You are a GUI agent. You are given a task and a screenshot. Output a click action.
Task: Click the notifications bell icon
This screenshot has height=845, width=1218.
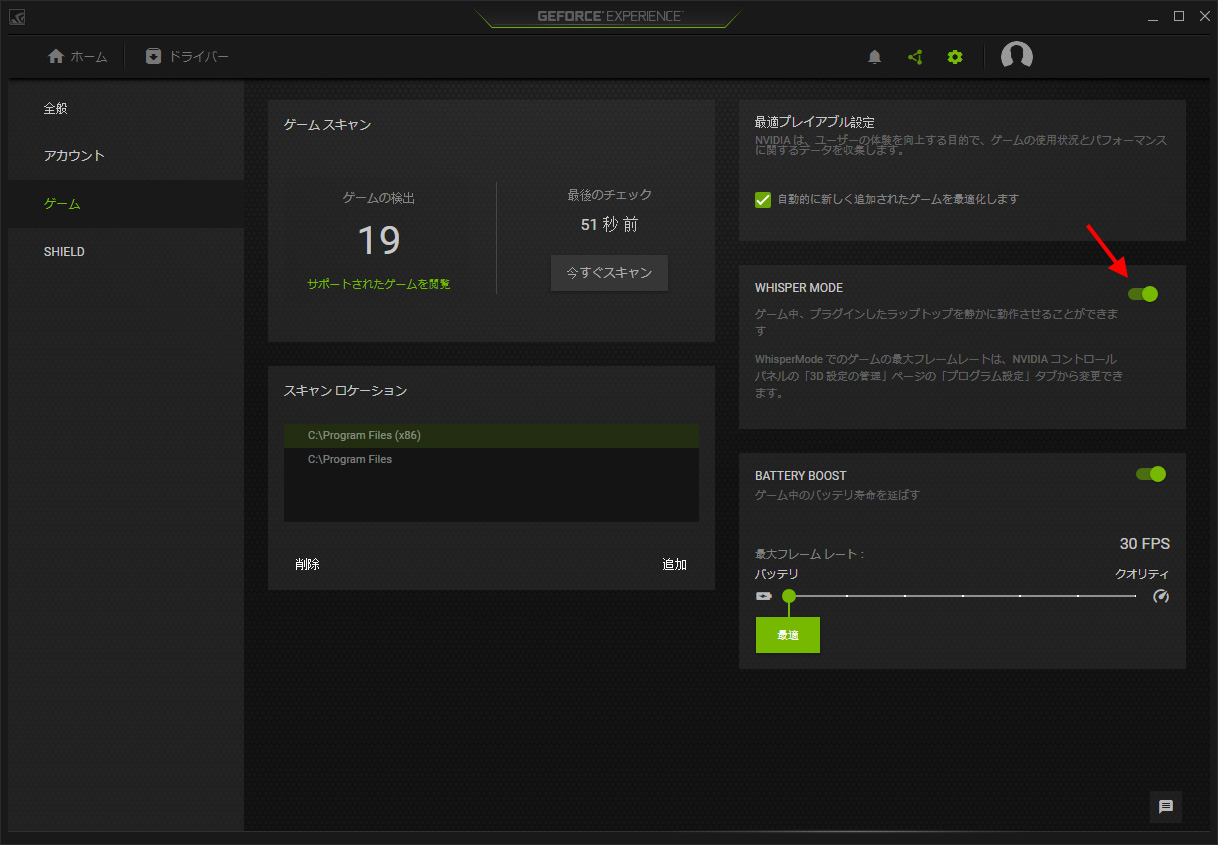(x=875, y=57)
